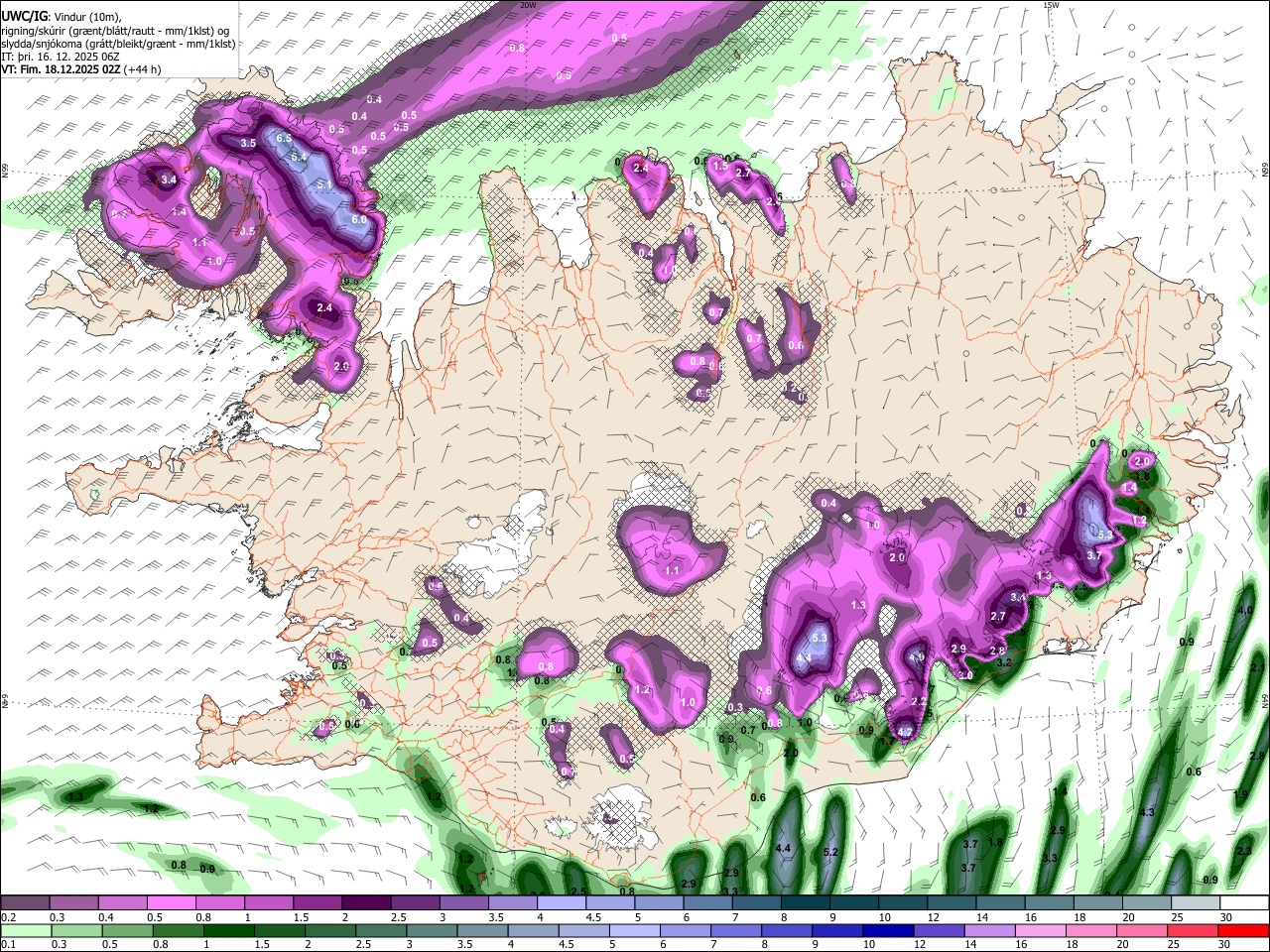Select the 'IT: þri. 16. 12. 2025 06Z' line
This screenshot has width=1270, height=952.
click(x=62, y=57)
